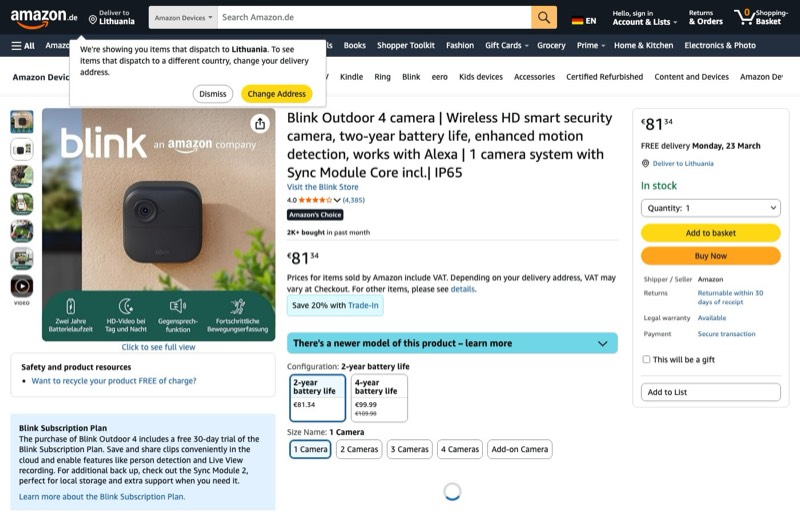Click the German flag language icon

[x=577, y=20]
